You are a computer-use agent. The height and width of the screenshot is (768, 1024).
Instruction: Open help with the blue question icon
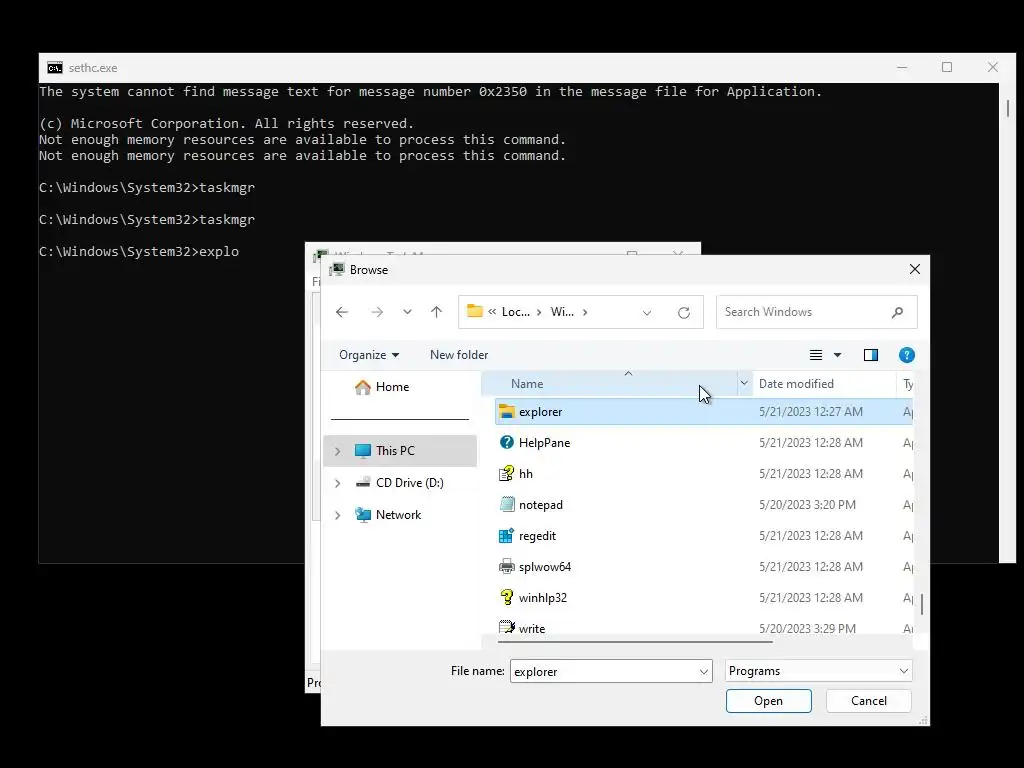(906, 355)
